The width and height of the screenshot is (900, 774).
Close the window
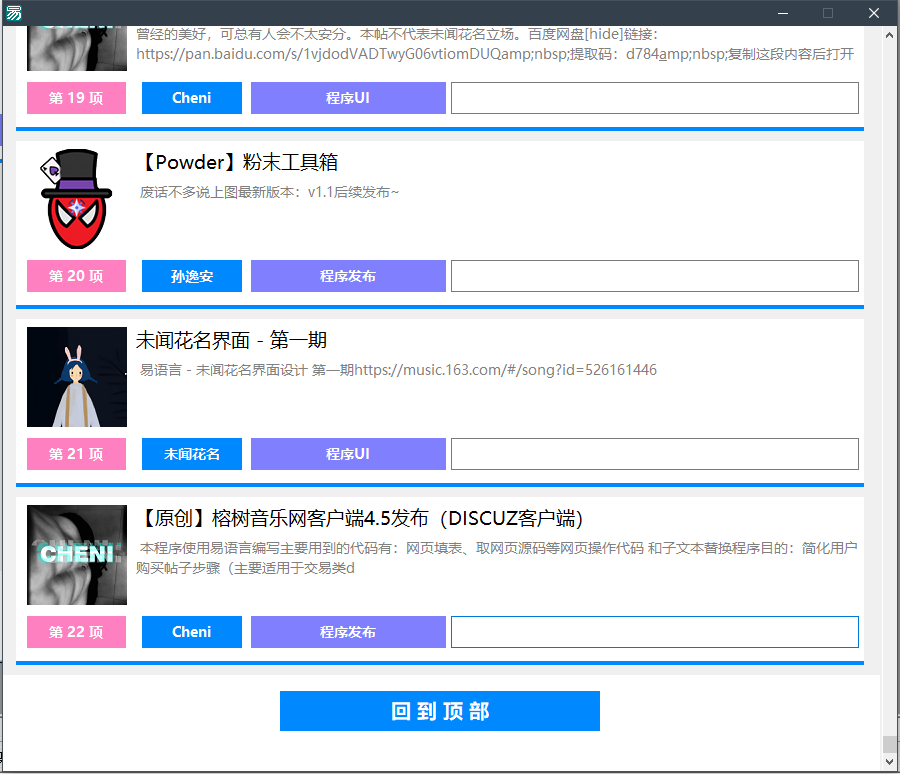tap(874, 13)
